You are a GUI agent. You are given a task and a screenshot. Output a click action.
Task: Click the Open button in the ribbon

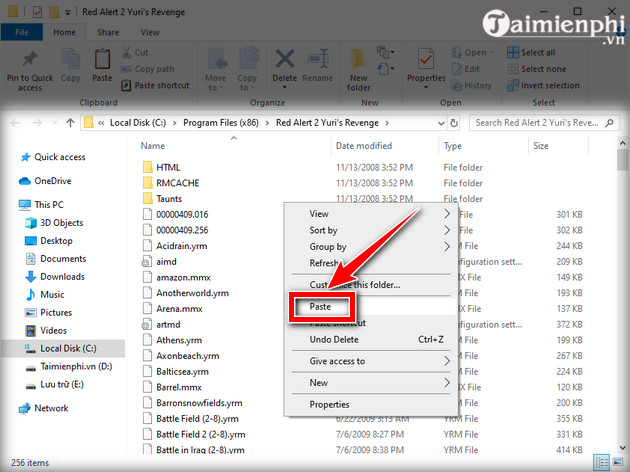[x=472, y=53]
